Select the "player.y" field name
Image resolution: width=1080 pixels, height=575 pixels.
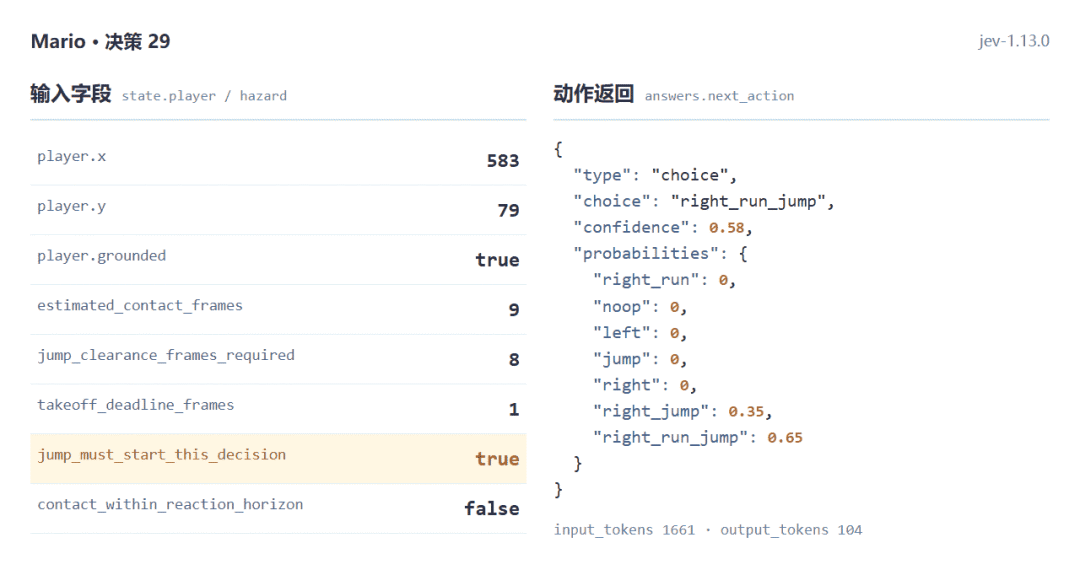pos(72,207)
